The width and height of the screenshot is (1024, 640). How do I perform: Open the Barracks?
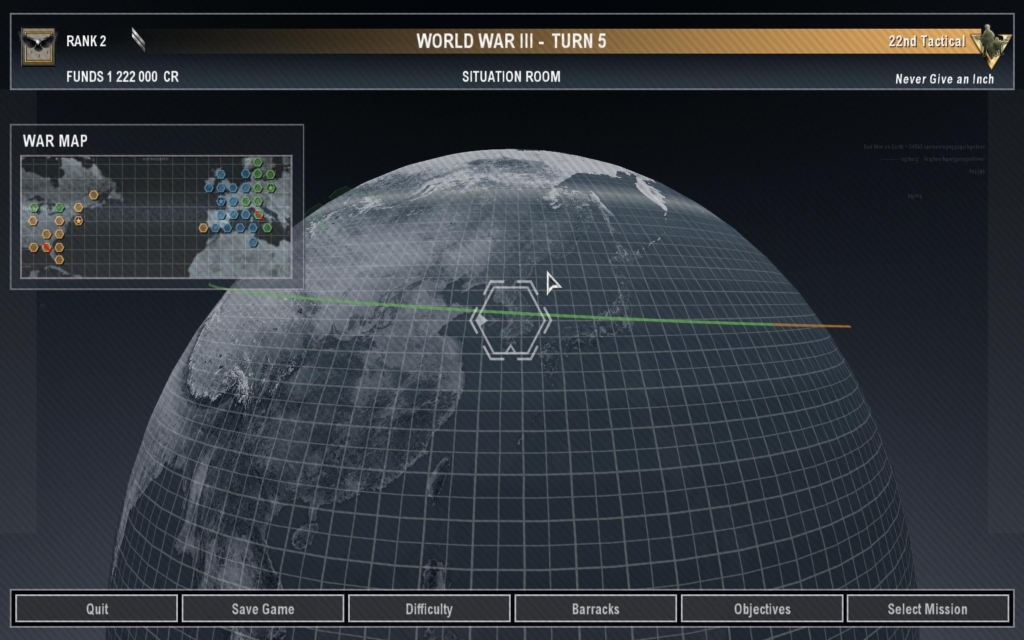(x=596, y=609)
